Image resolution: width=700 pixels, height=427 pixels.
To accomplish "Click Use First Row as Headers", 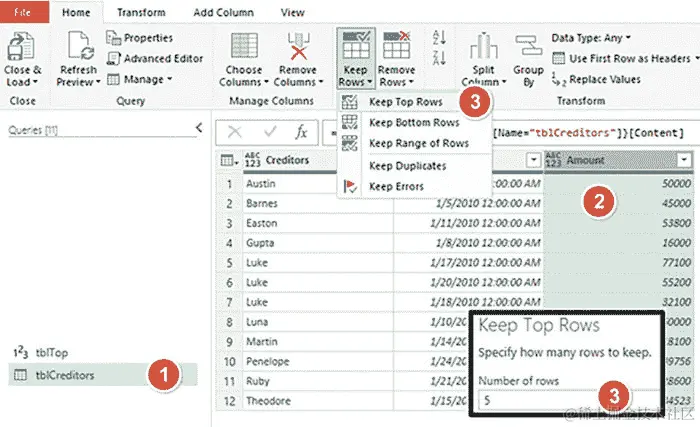I will pos(621,59).
